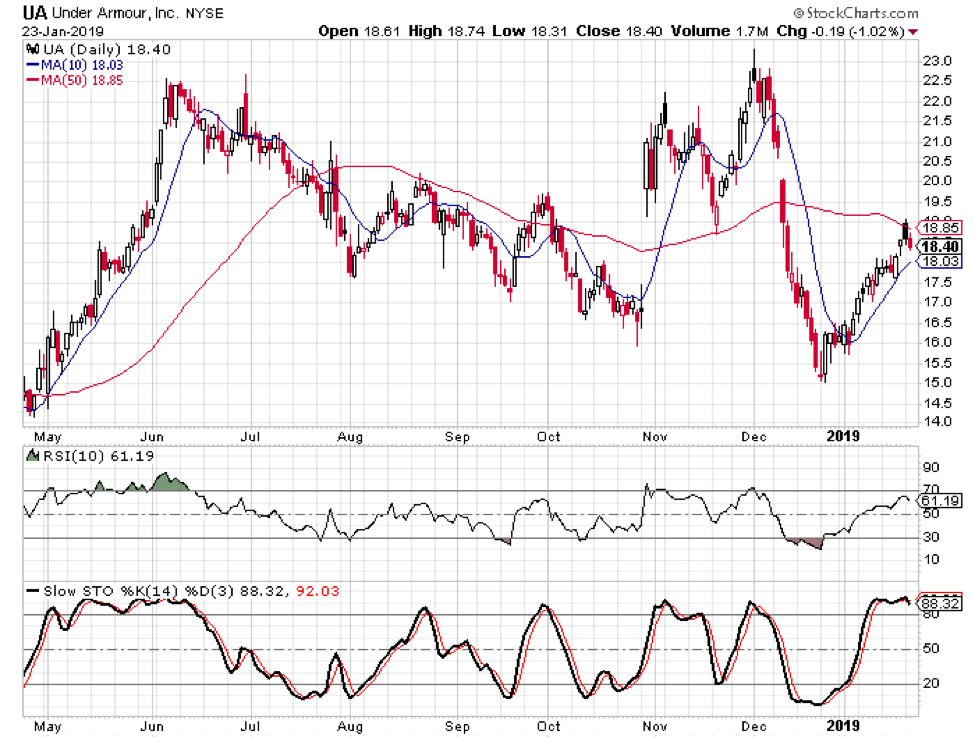974x737 pixels.
Task: Click the 17.5 price axis label
Action: tap(937, 282)
